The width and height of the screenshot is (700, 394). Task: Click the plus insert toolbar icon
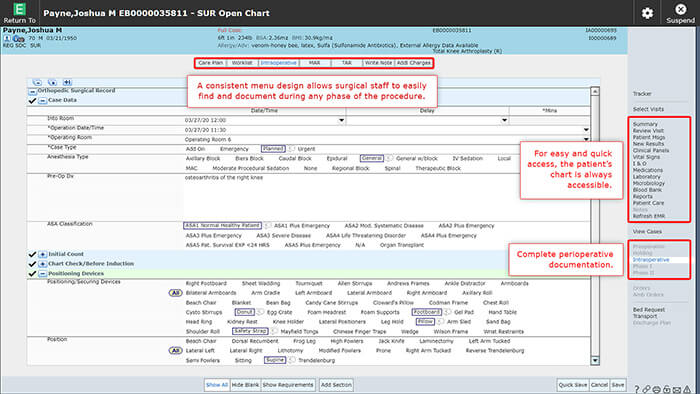pos(67,82)
